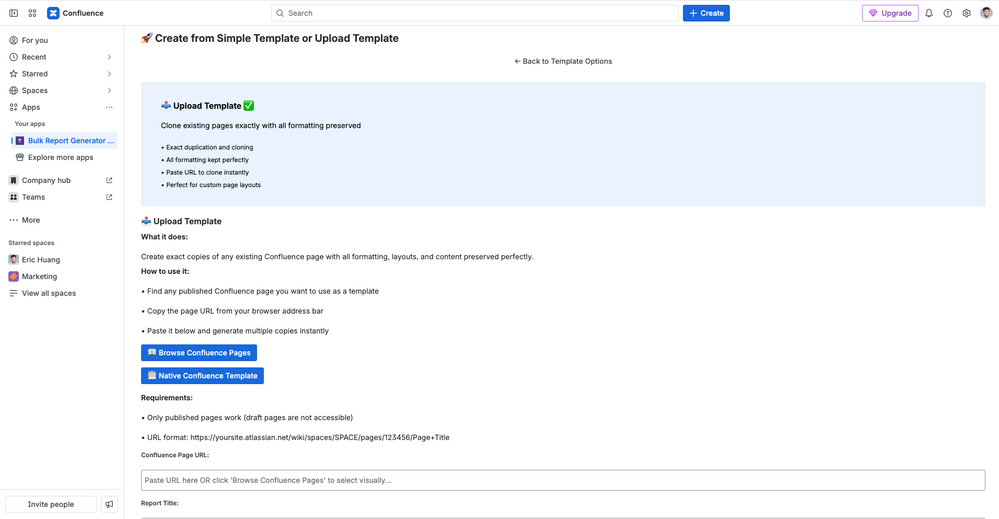Click the Browse Confluence Pages button
Image resolution: width=999 pixels, height=519 pixels.
point(199,353)
